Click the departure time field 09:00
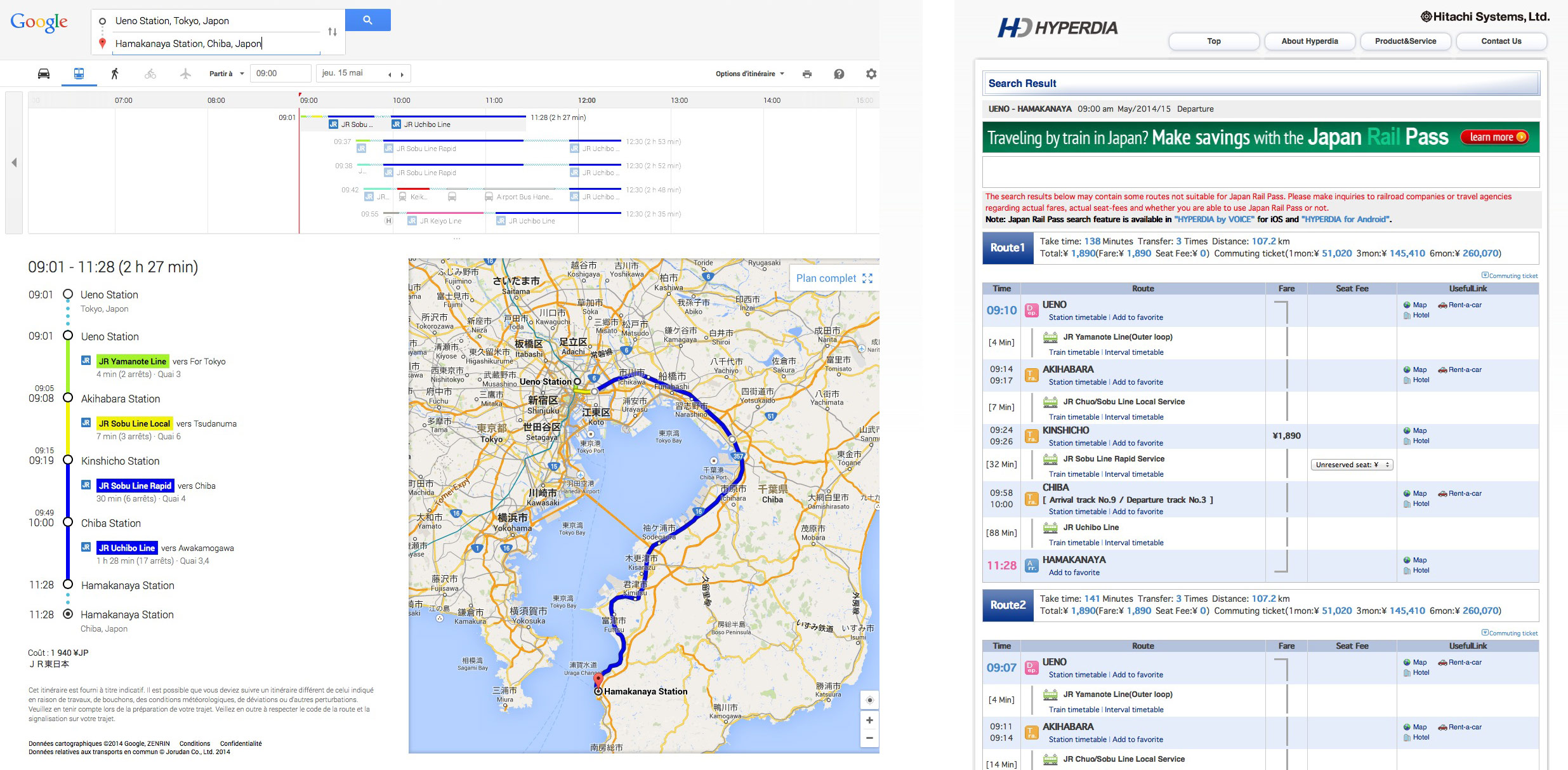Image resolution: width=1568 pixels, height=770 pixels. [280, 73]
